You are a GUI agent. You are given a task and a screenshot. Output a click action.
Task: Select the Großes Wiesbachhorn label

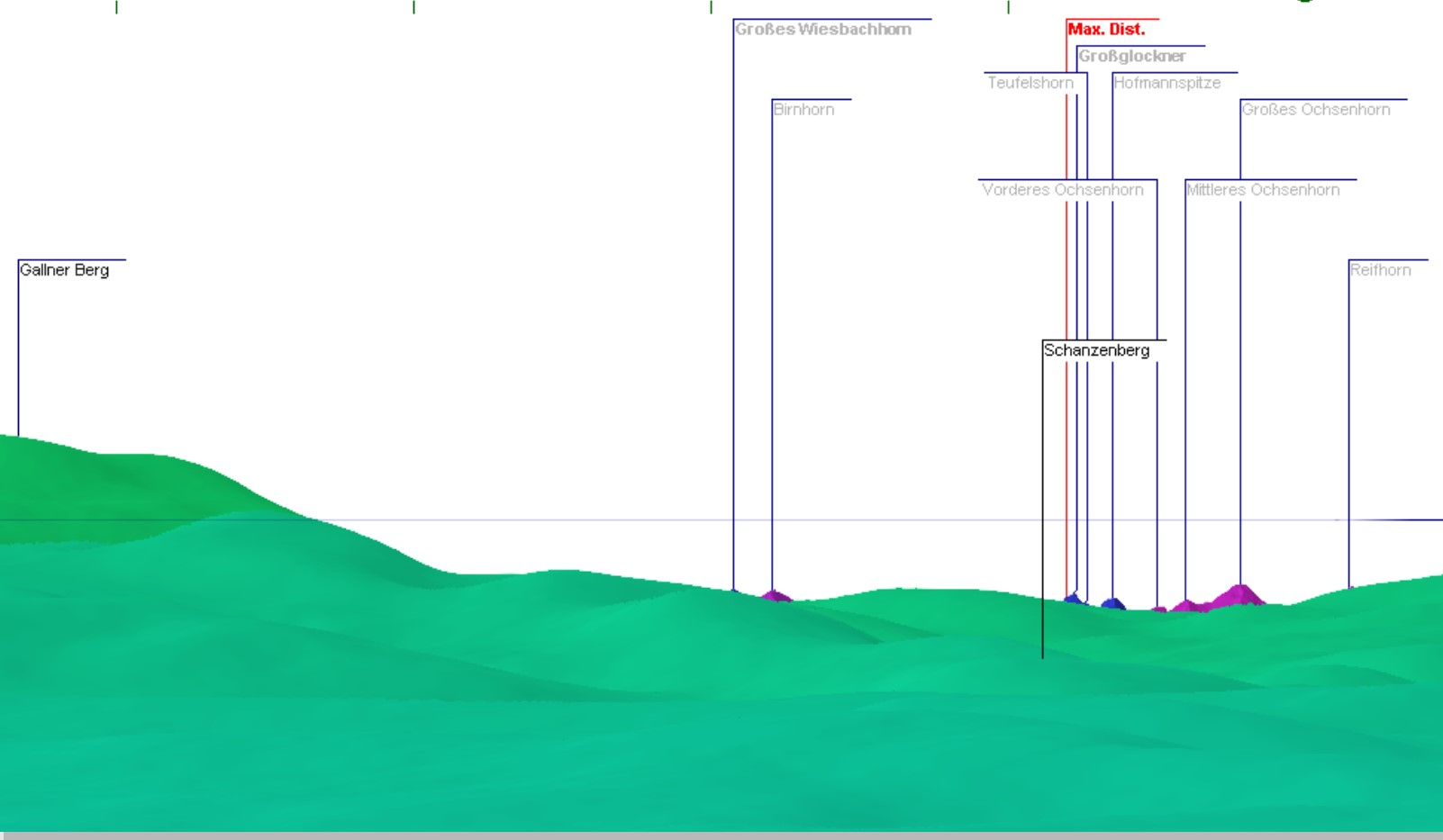(x=823, y=30)
